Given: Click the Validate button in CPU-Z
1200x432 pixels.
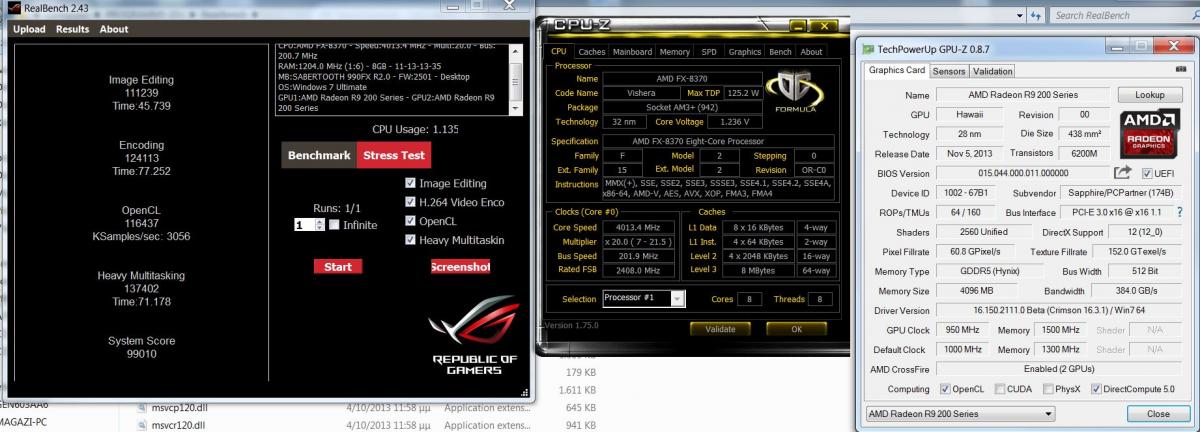Looking at the screenshot, I should (720, 328).
